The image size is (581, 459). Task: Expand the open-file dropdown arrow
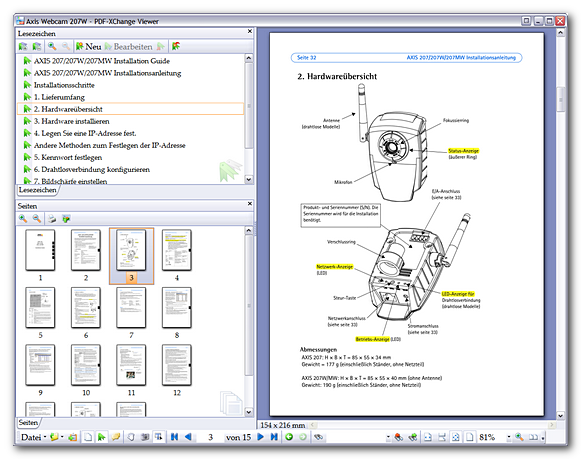click(62, 437)
